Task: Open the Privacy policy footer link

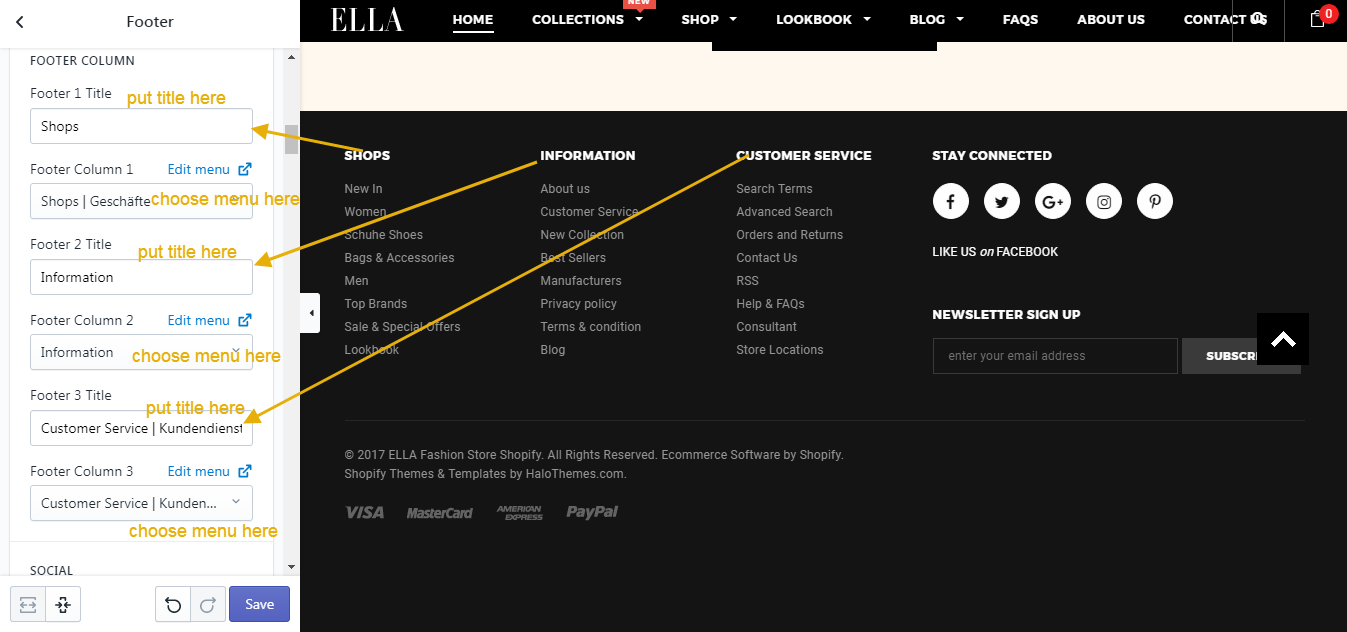Action: point(579,304)
